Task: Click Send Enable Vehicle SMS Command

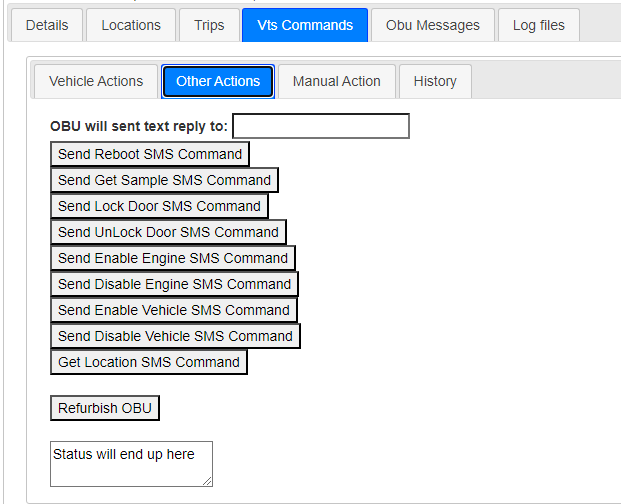Action: 174,310
